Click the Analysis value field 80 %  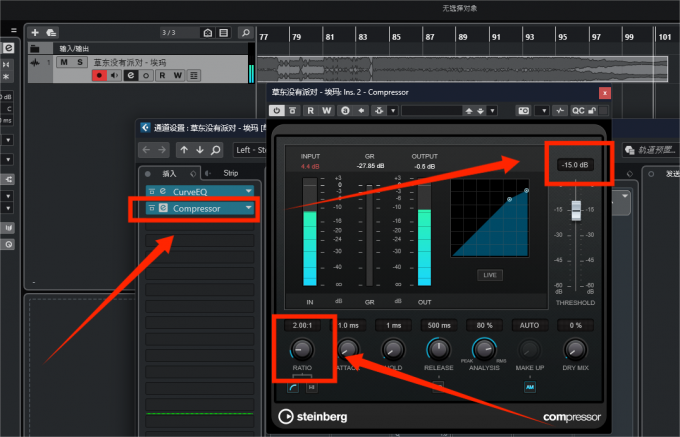(x=484, y=325)
